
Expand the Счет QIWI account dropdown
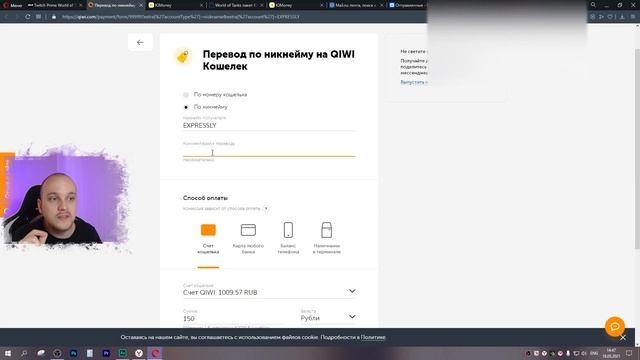coord(269,291)
